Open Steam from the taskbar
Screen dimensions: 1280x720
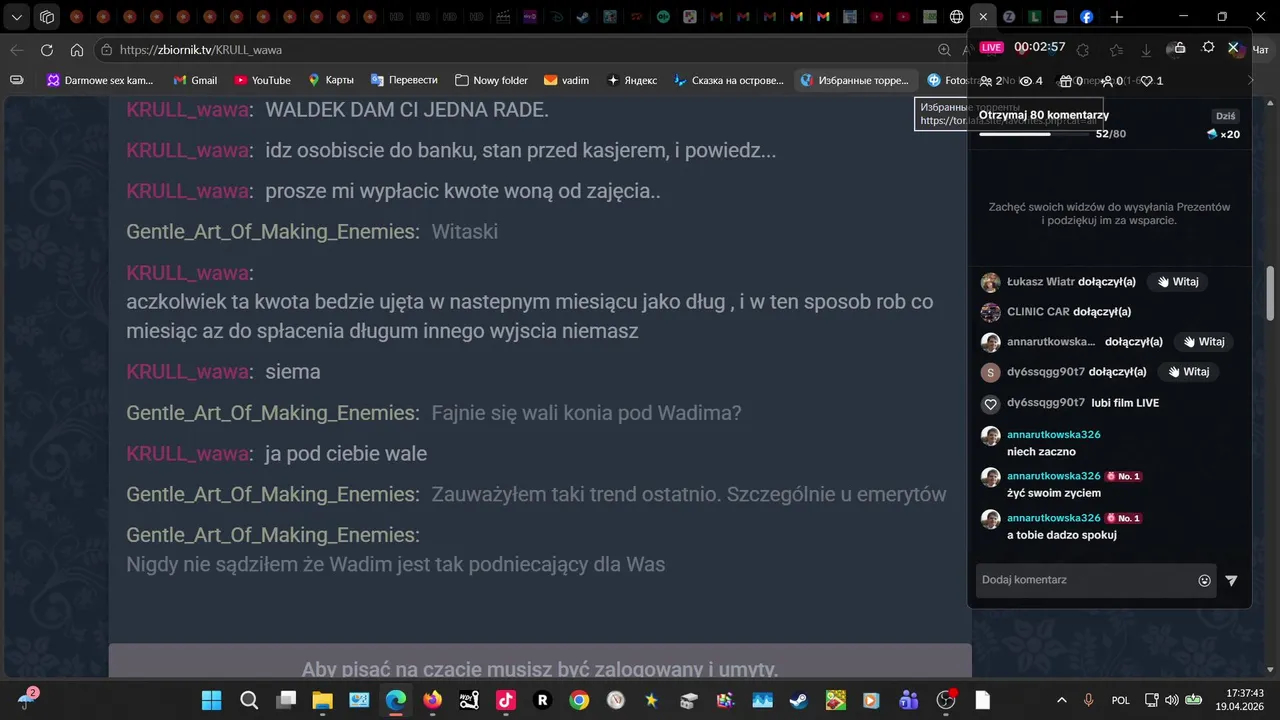pyautogui.click(x=798, y=700)
